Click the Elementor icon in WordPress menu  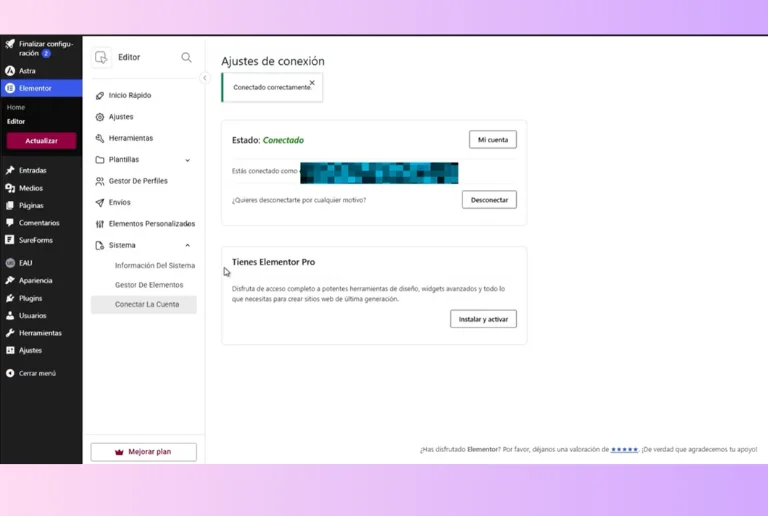coord(10,89)
